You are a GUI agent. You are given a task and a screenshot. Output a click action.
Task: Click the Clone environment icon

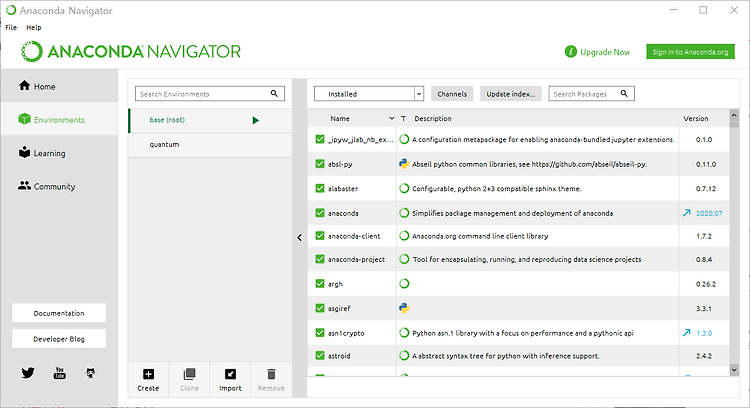[x=189, y=374]
